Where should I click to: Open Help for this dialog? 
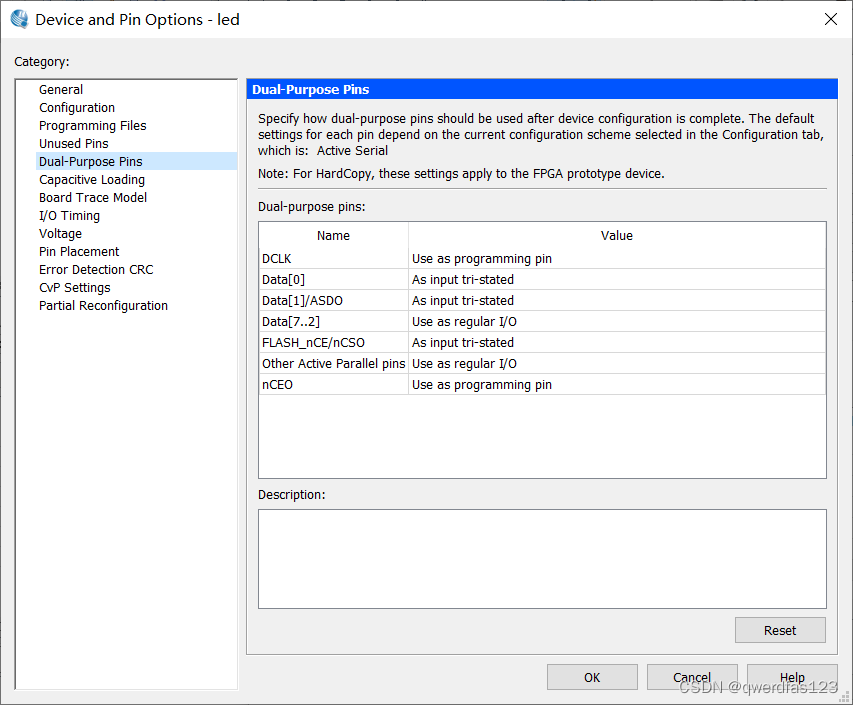click(x=792, y=677)
